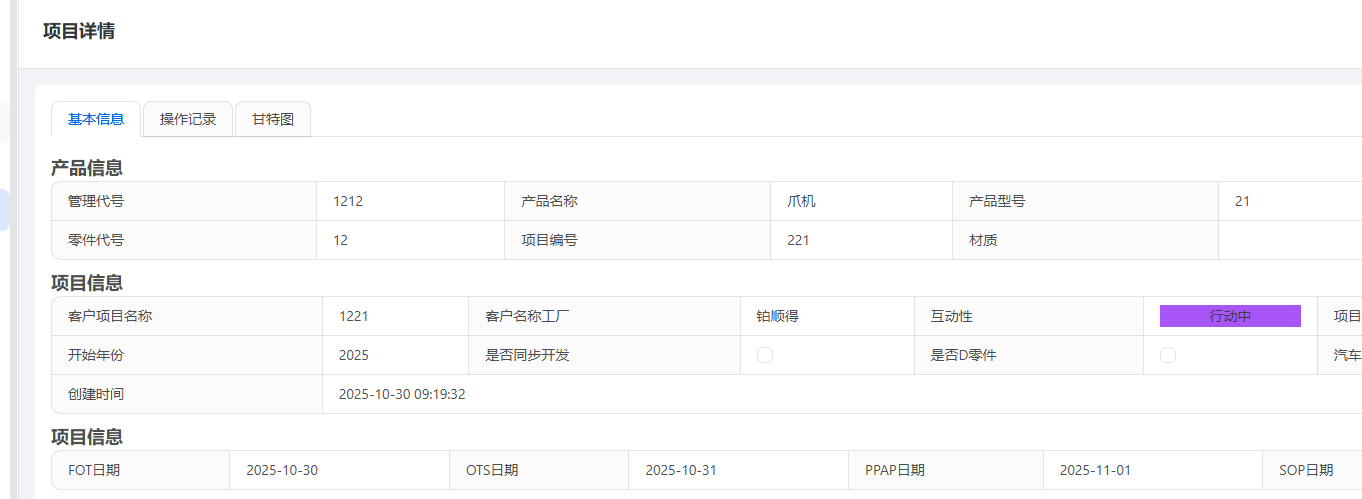
Task: Click the OTS日期 value 2025-10-31
Action: (x=681, y=470)
